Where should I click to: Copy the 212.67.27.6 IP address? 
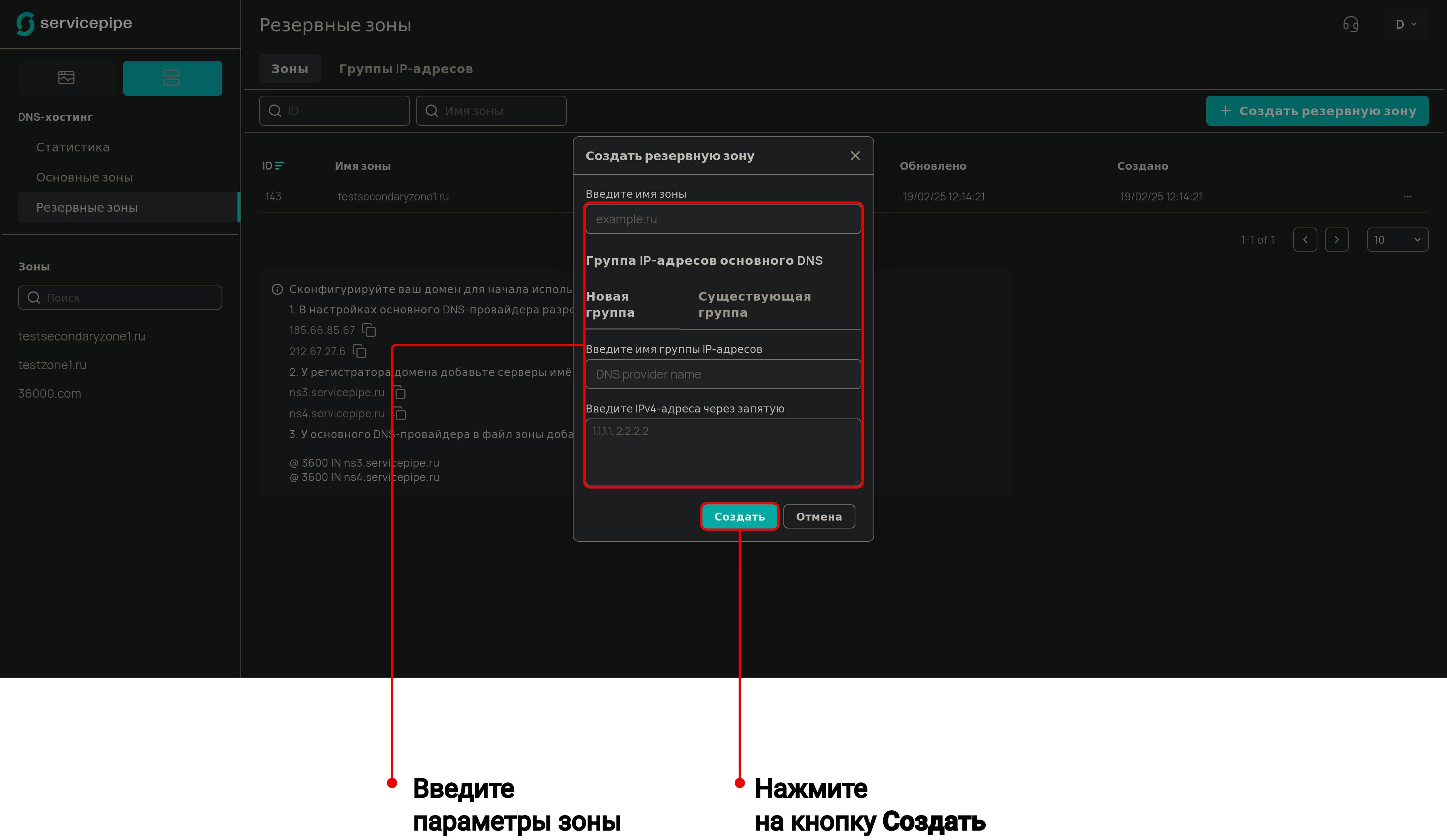tap(359, 351)
